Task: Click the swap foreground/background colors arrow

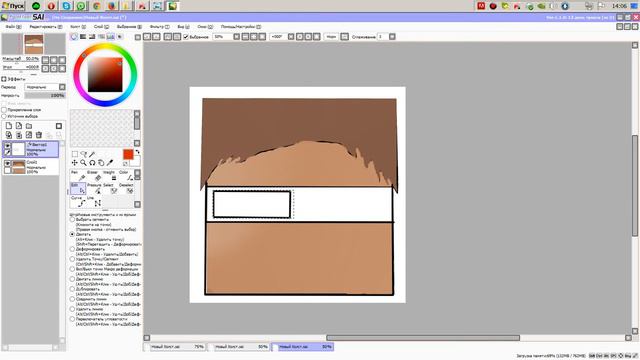Action: tap(138, 152)
